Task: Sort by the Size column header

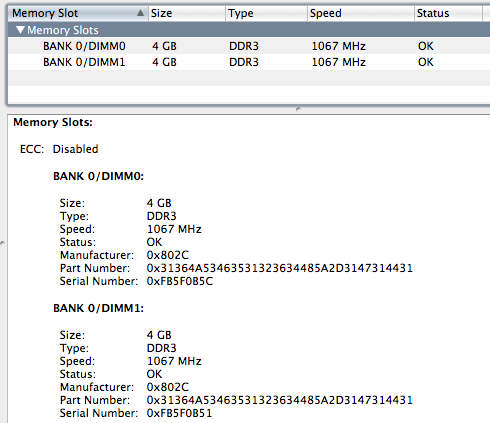Action: pyautogui.click(x=187, y=13)
